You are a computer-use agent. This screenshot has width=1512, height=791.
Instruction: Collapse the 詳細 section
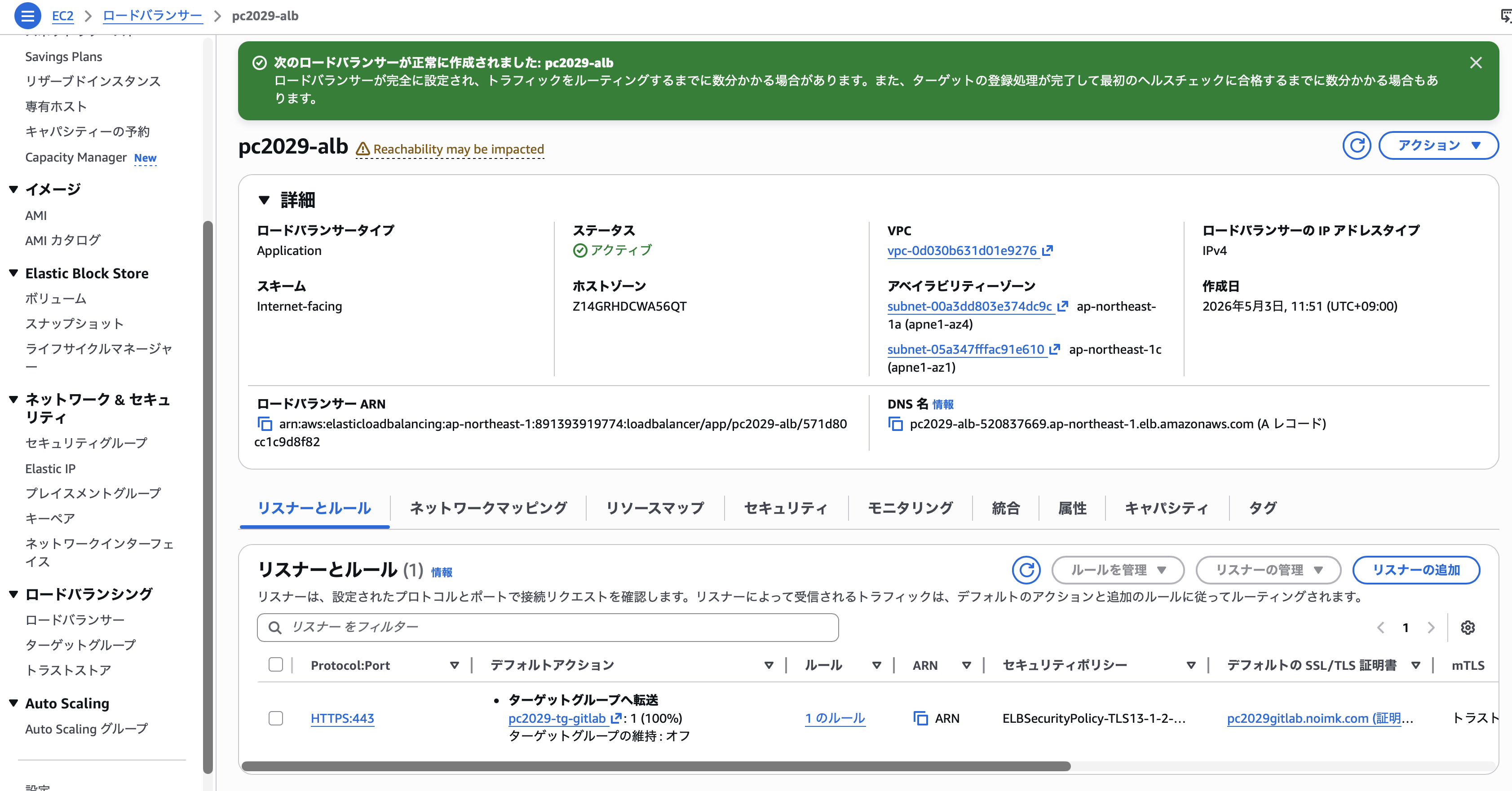[264, 200]
